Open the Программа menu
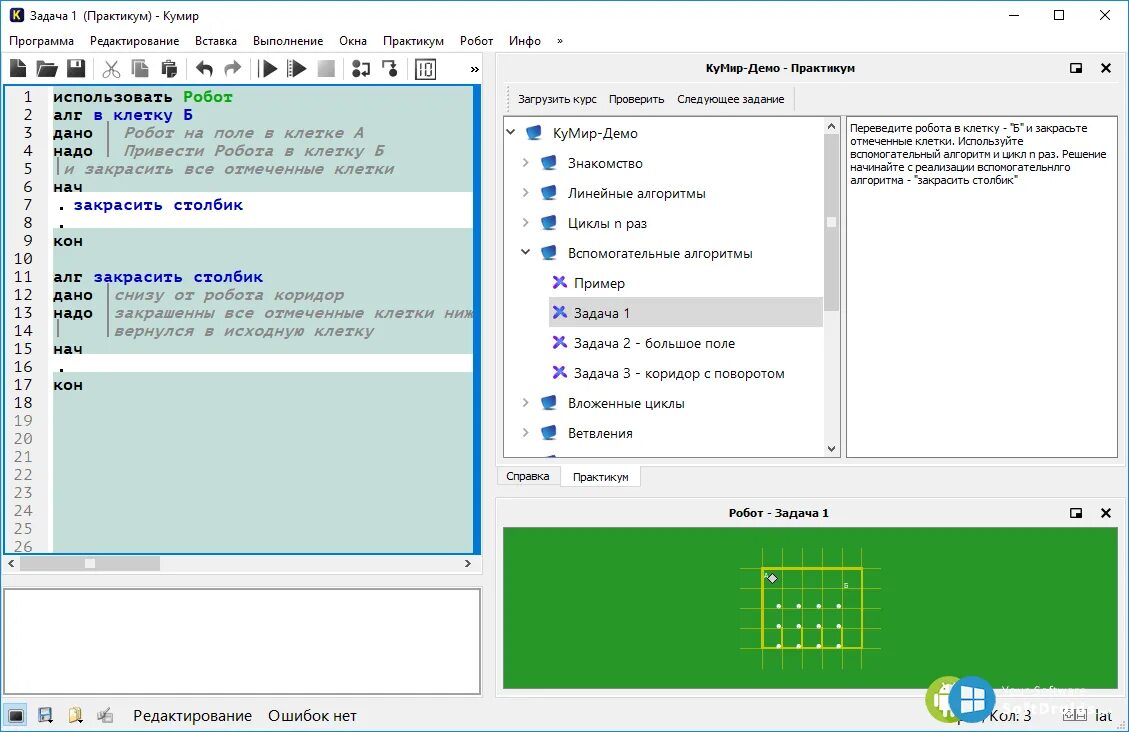Screen dimensions: 1129x732 coord(41,41)
